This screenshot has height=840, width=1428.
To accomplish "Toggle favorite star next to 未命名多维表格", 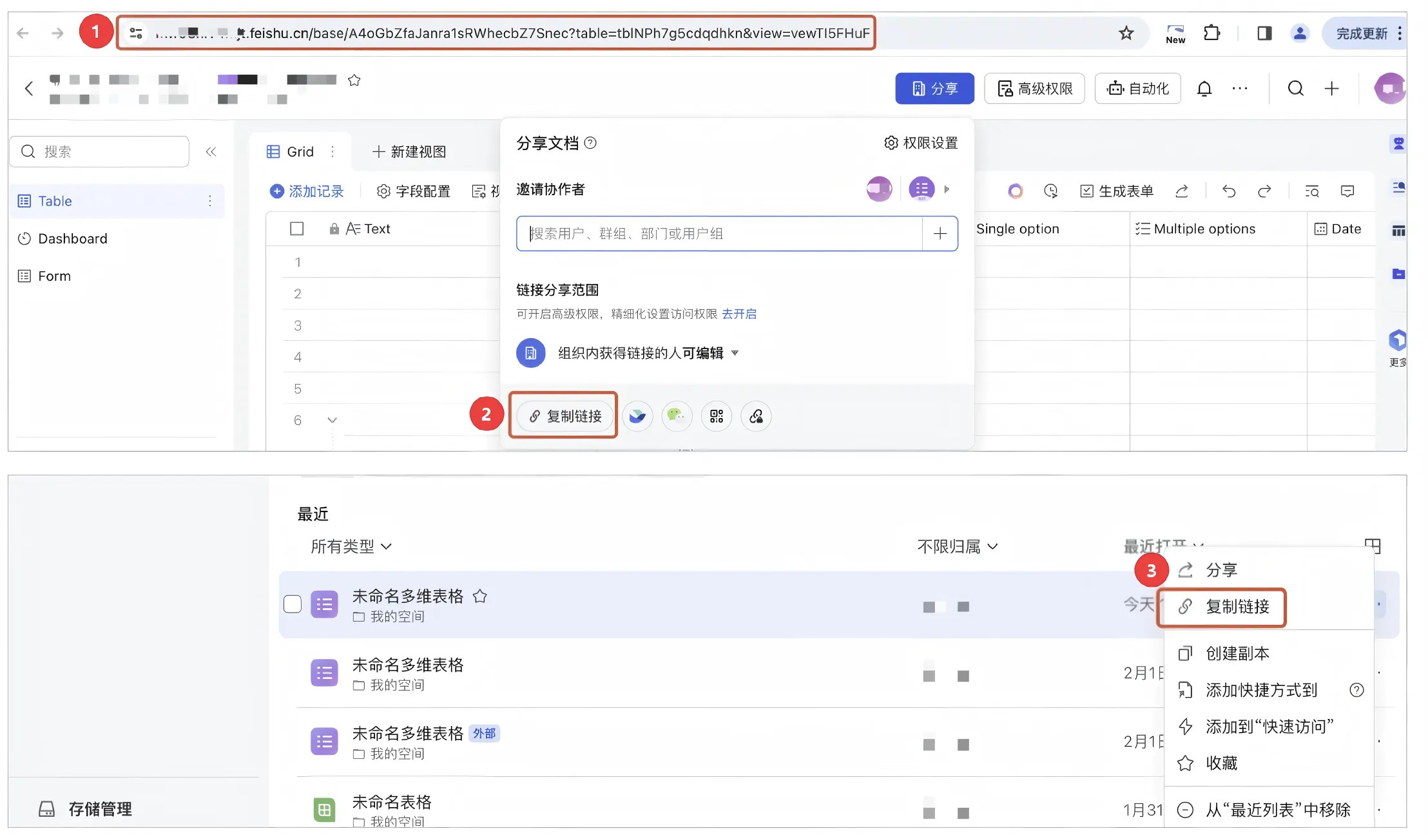I will 480,597.
